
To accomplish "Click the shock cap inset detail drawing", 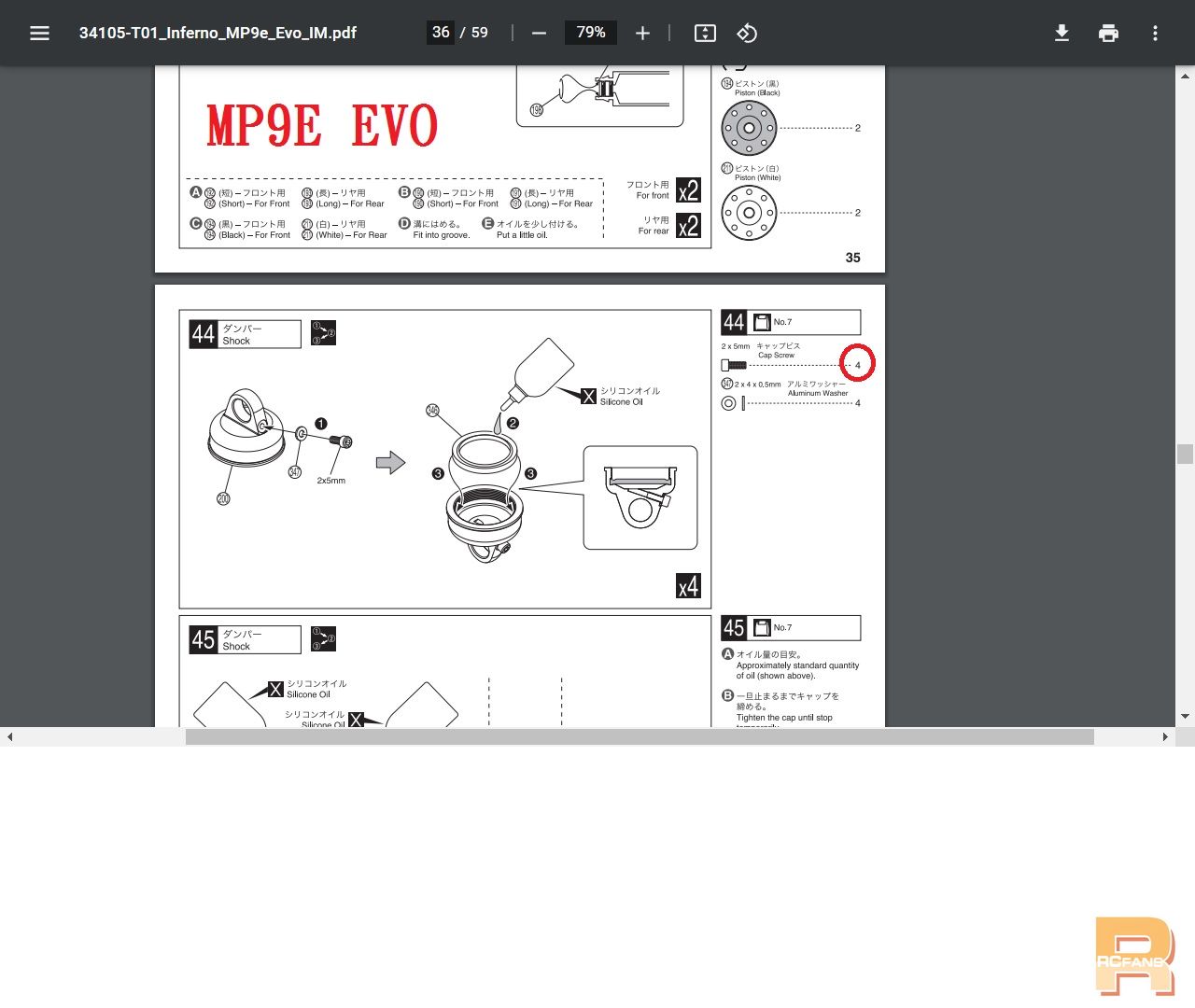I will tap(640, 497).
